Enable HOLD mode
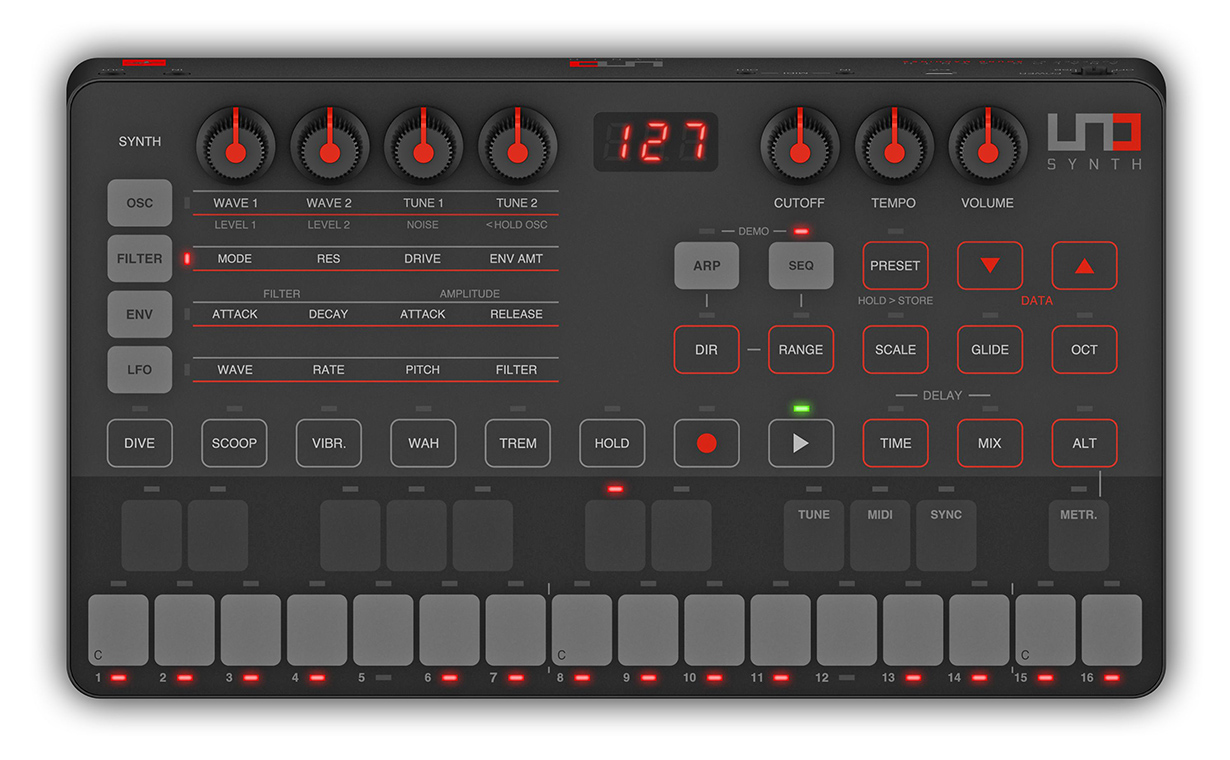1230x760 pixels. coord(611,443)
